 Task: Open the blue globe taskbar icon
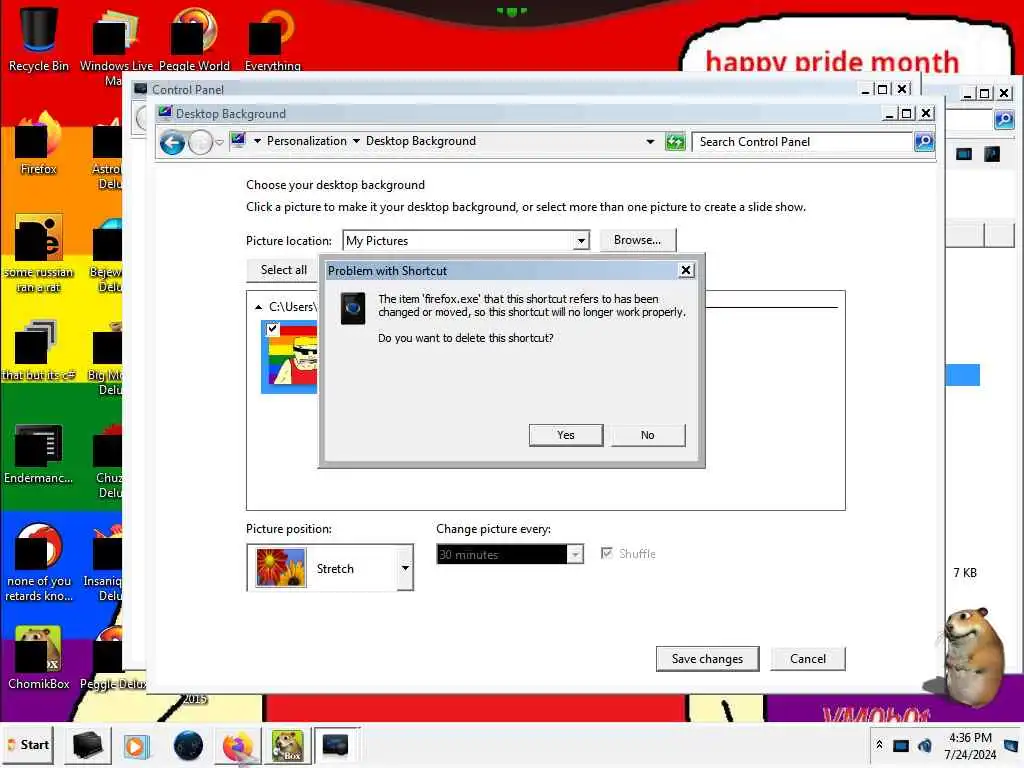tap(188, 745)
